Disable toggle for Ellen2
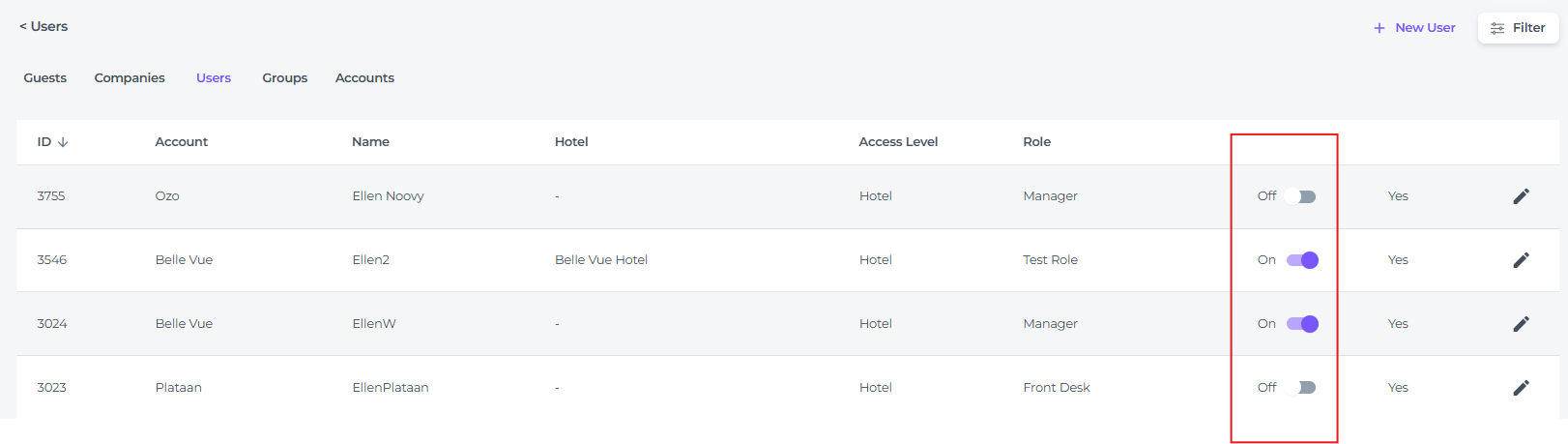 pos(1302,260)
